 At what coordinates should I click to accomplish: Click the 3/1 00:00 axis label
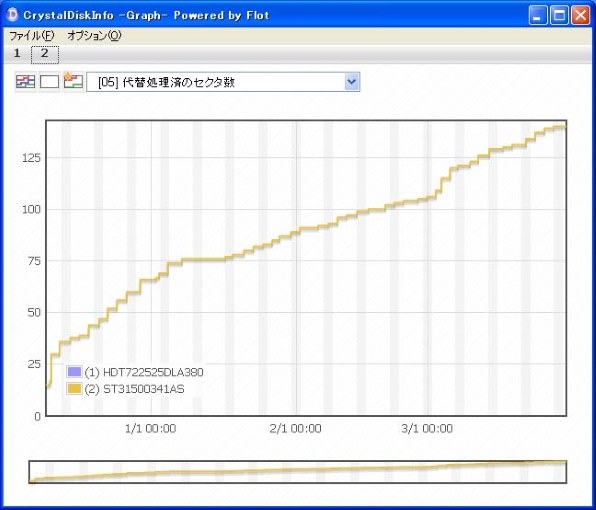point(427,429)
